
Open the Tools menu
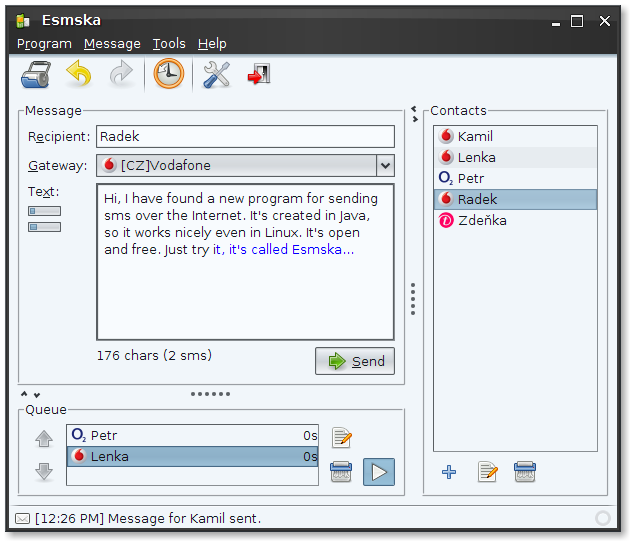click(169, 43)
